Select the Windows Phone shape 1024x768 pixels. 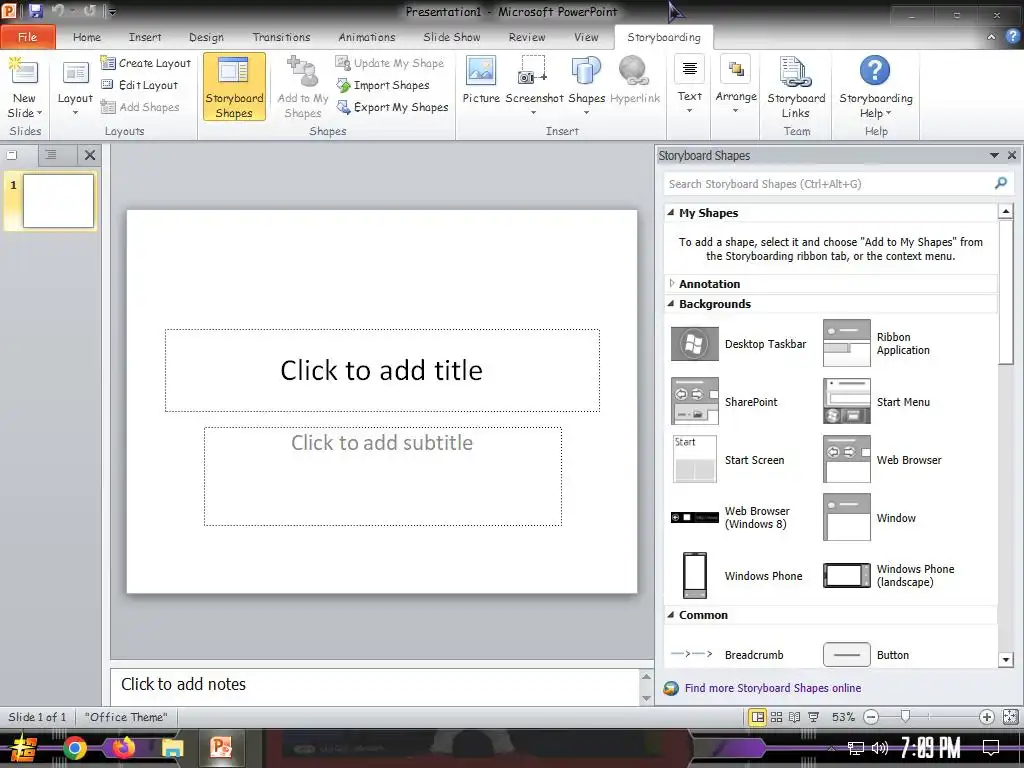click(x=743, y=576)
